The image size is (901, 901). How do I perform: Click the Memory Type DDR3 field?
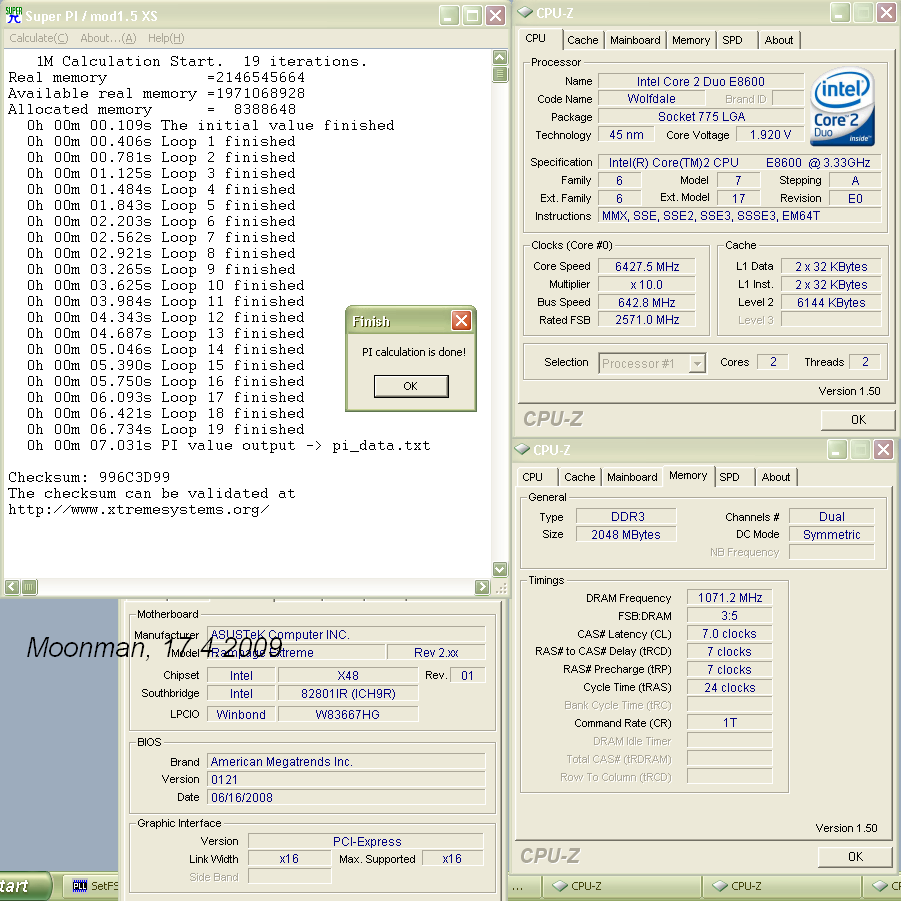click(x=626, y=517)
